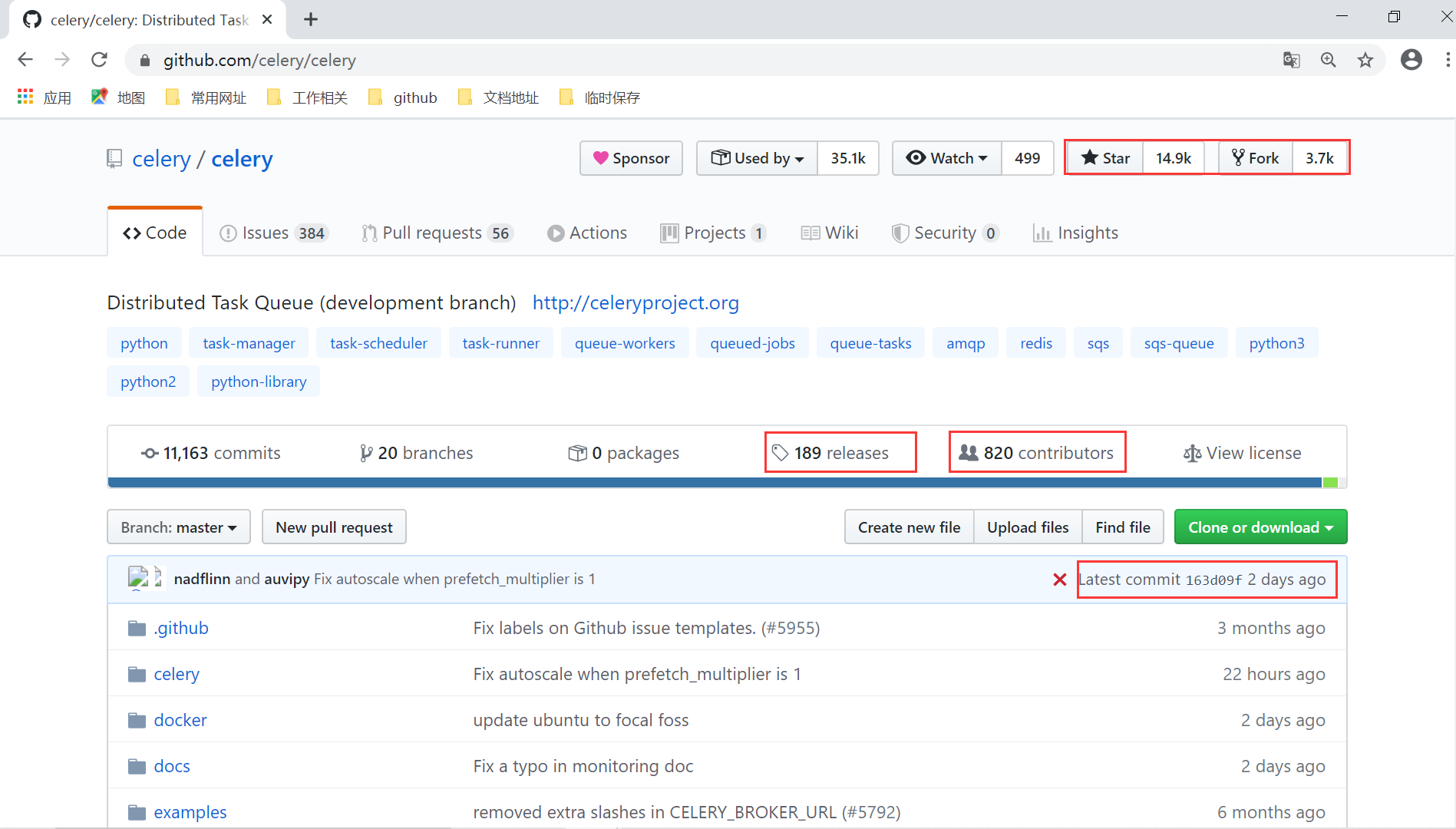Click Upload files button
The height and width of the screenshot is (829, 1456).
tap(1028, 527)
